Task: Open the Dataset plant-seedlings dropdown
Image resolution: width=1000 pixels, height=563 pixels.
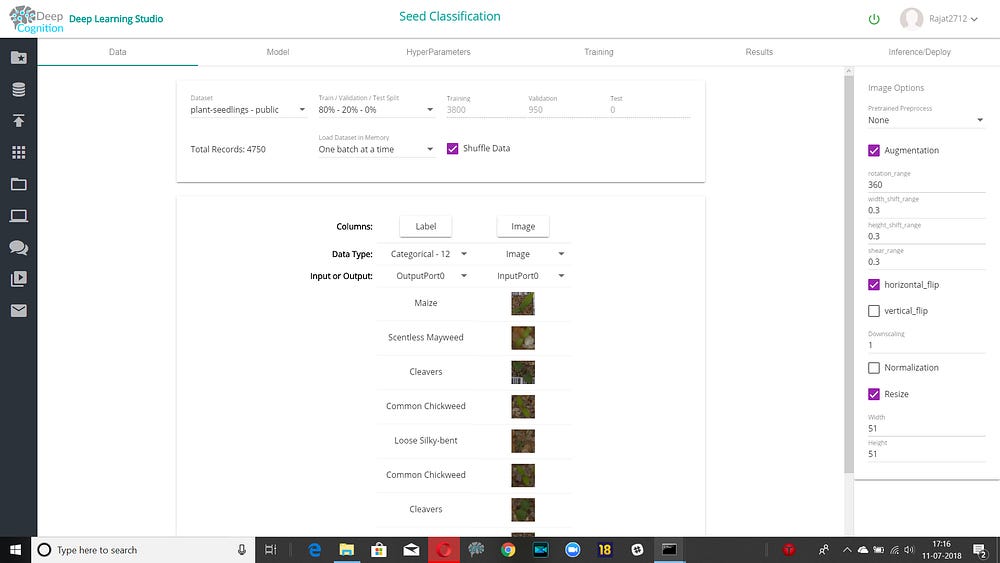Action: [x=248, y=110]
